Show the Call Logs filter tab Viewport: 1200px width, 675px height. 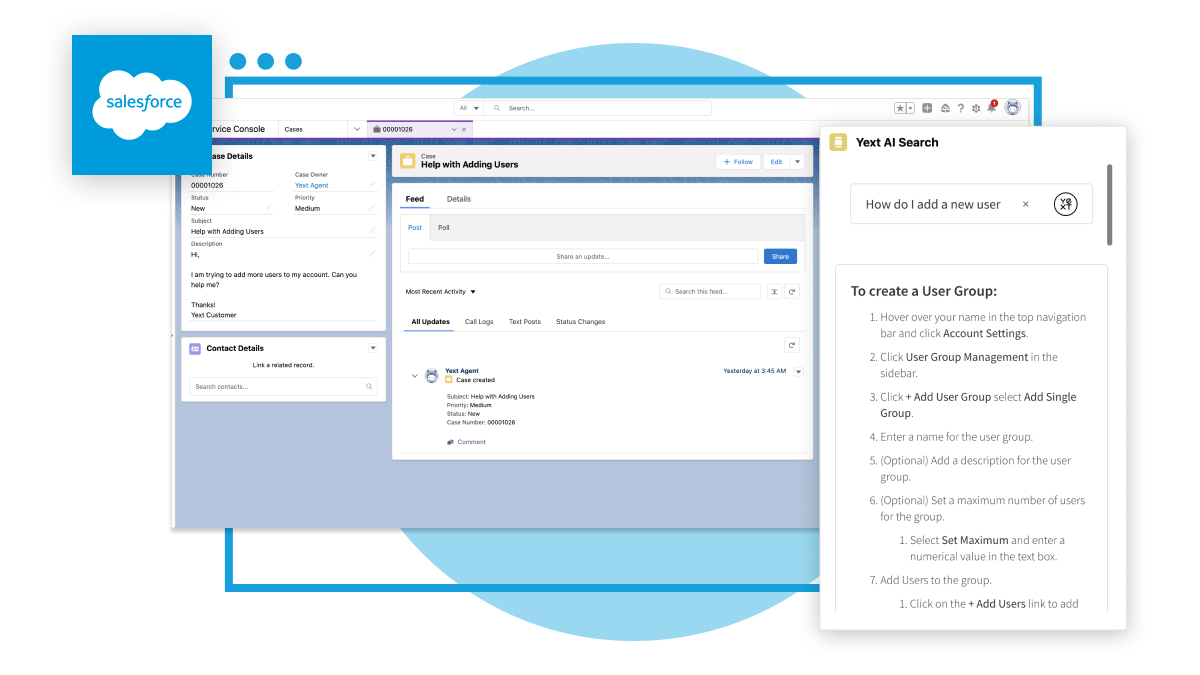coord(479,322)
